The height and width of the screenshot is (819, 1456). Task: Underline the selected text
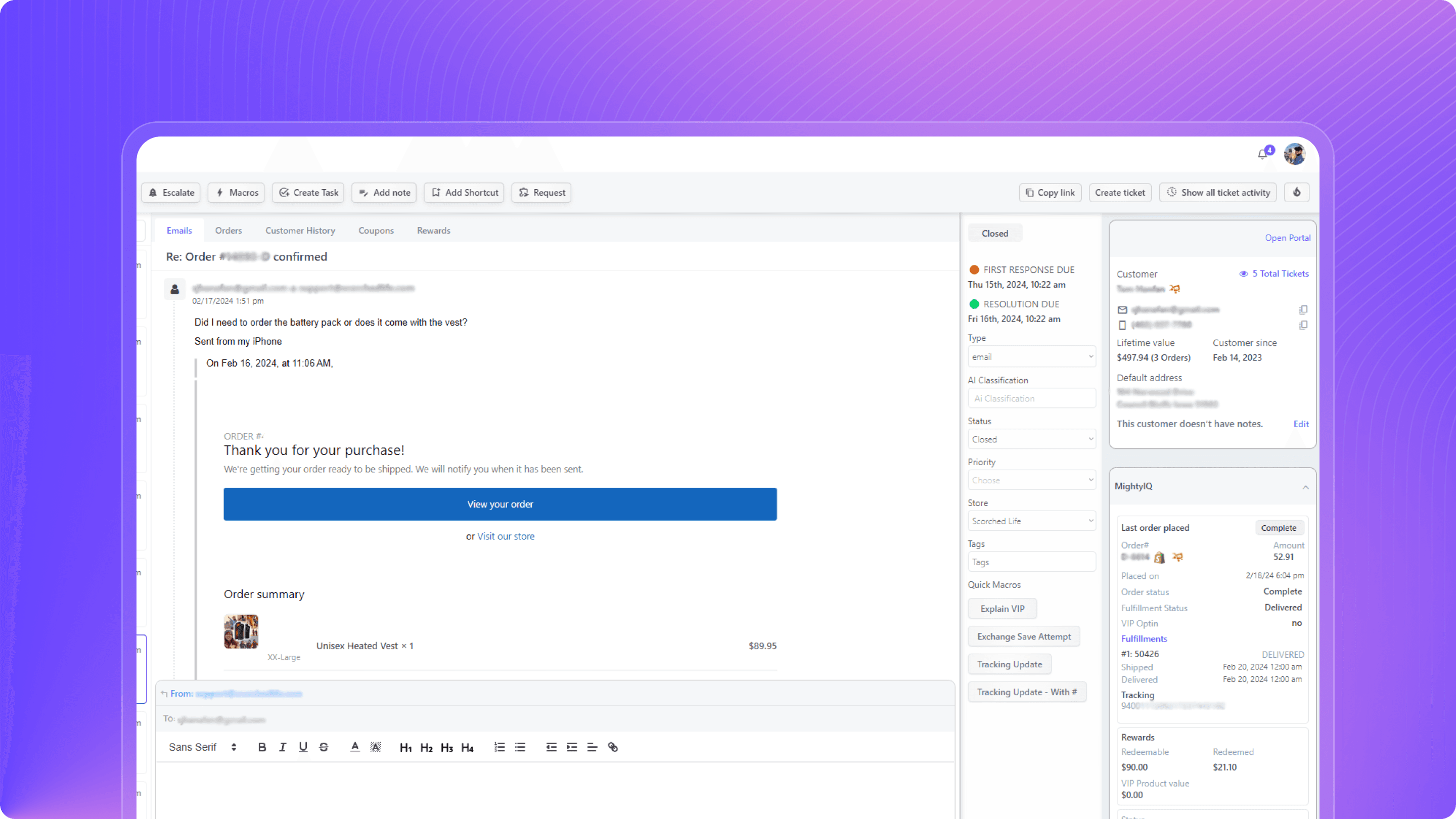tap(303, 747)
